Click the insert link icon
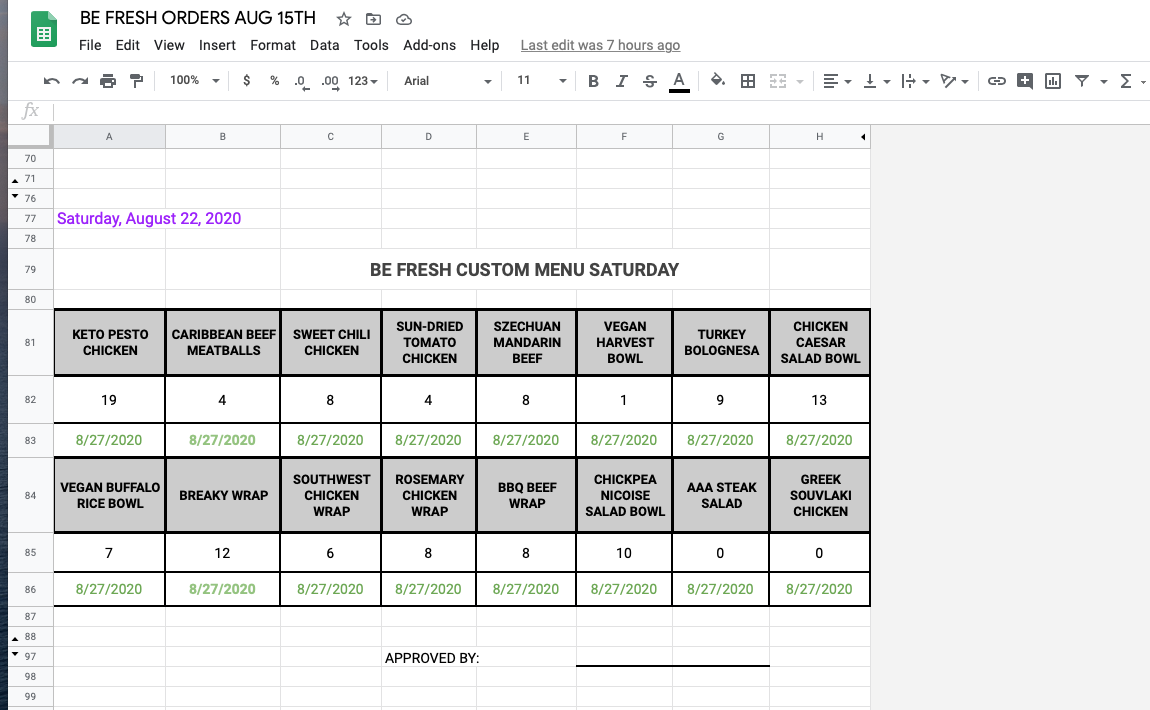Screen dimensions: 1150x710 996,81
